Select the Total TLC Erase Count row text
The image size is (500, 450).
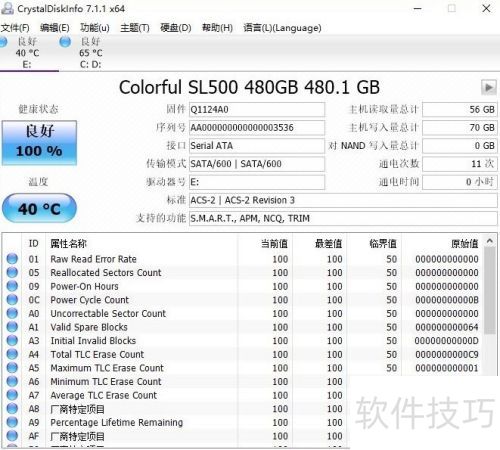[x=97, y=354]
